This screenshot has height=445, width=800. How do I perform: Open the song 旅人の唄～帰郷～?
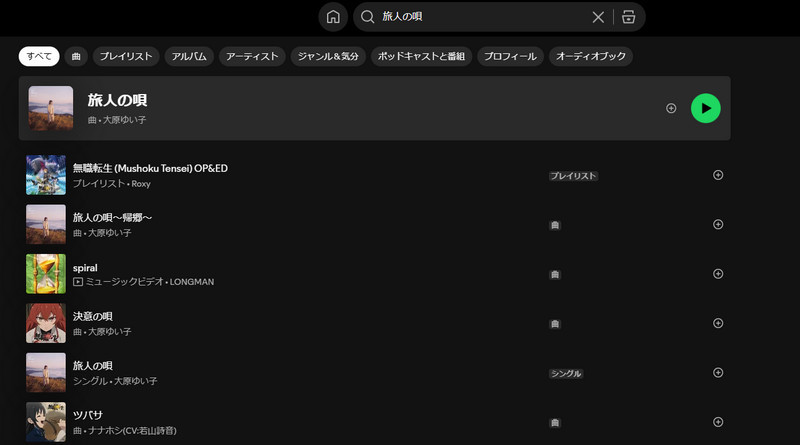click(x=112, y=218)
